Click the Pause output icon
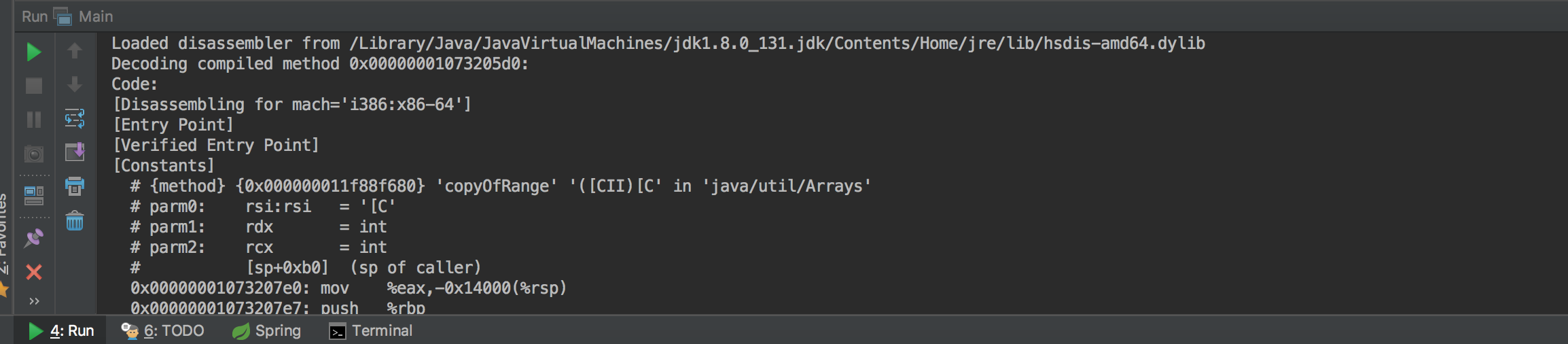1568x344 pixels. click(x=33, y=120)
